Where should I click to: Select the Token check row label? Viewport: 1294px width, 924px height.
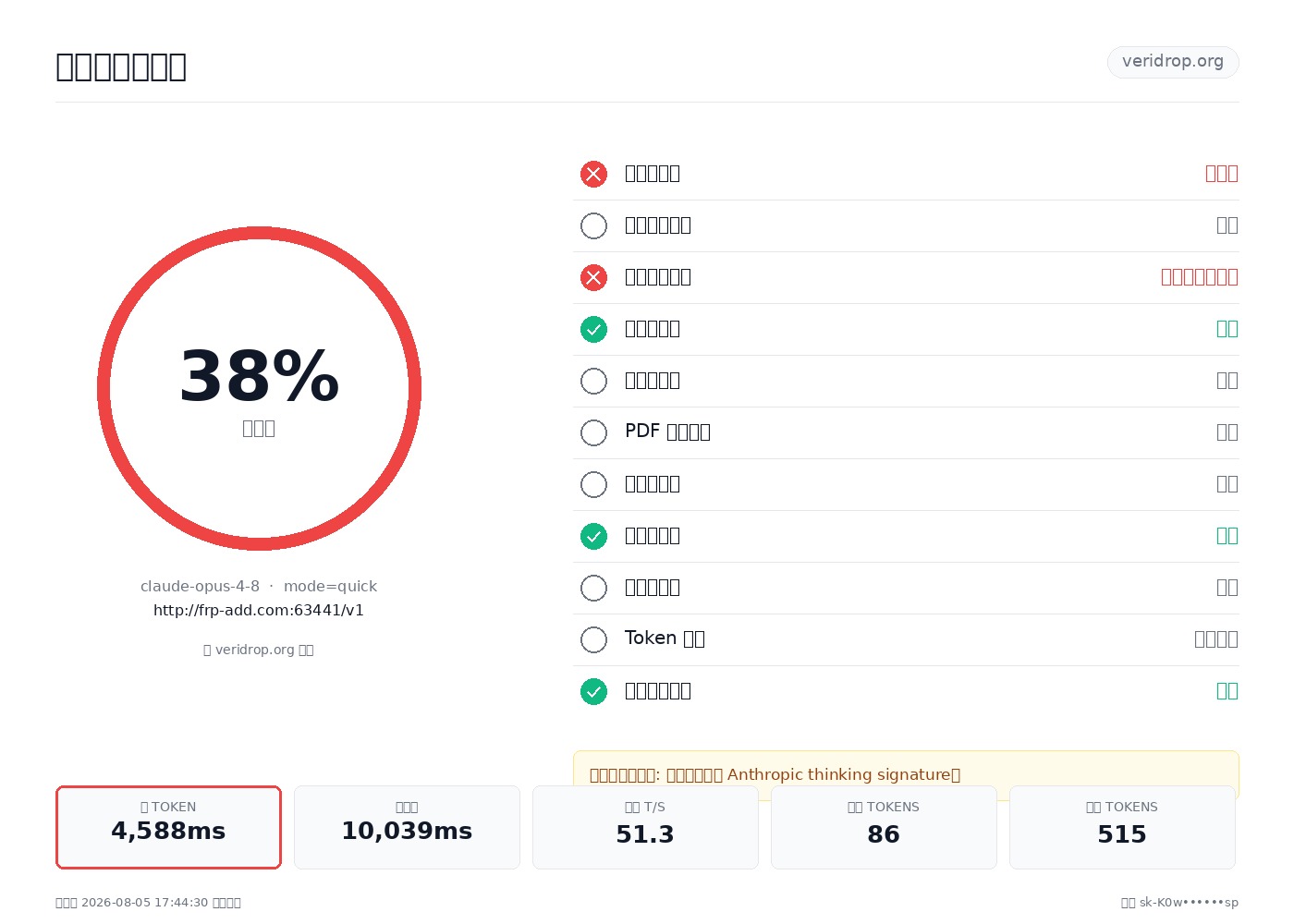pyautogui.click(x=665, y=638)
